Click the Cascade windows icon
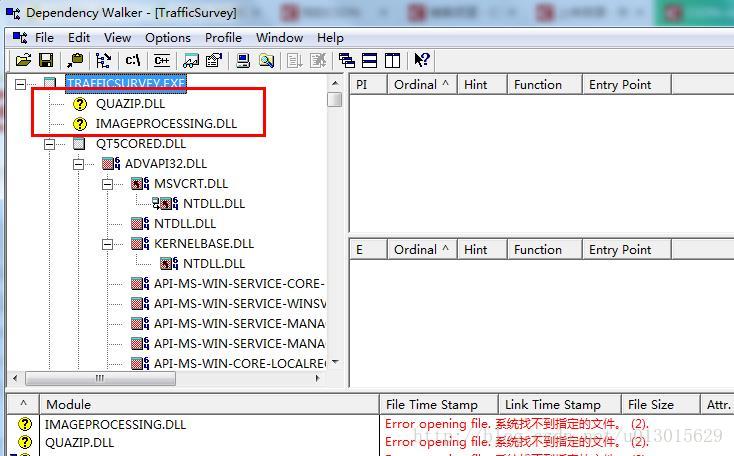734x456 pixels. point(347,60)
